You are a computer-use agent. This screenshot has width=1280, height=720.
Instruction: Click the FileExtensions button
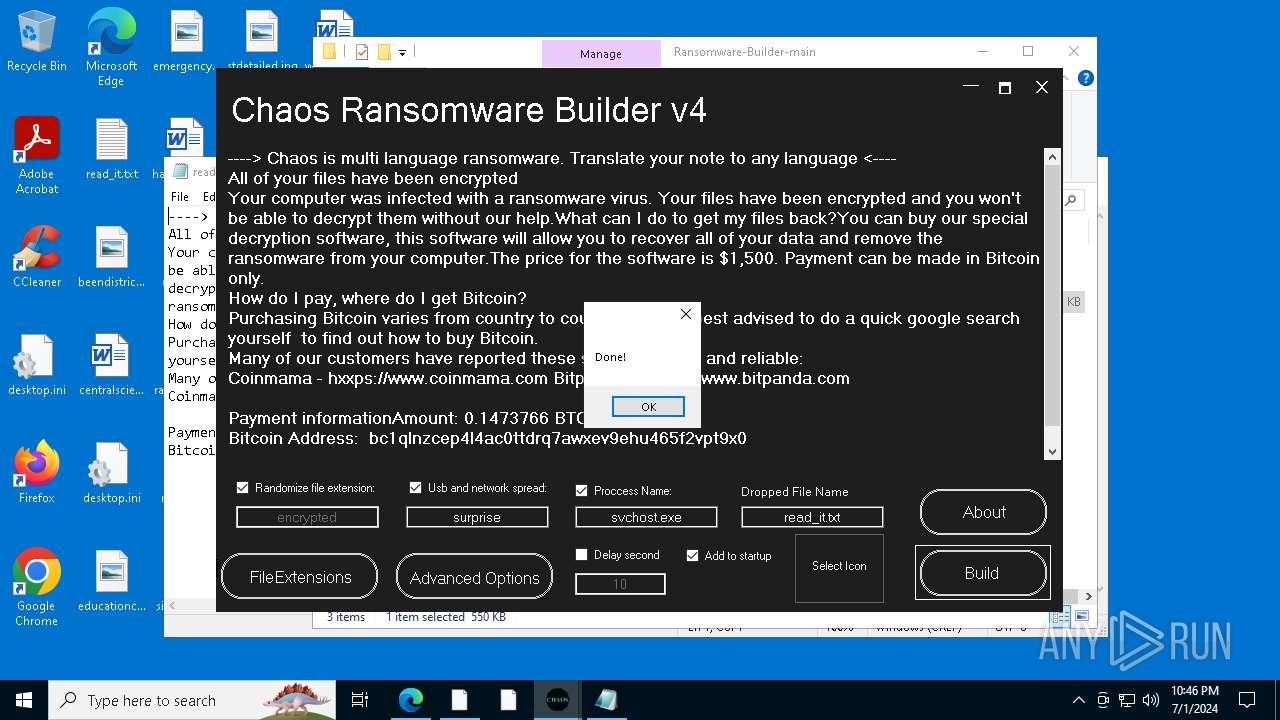click(300, 577)
